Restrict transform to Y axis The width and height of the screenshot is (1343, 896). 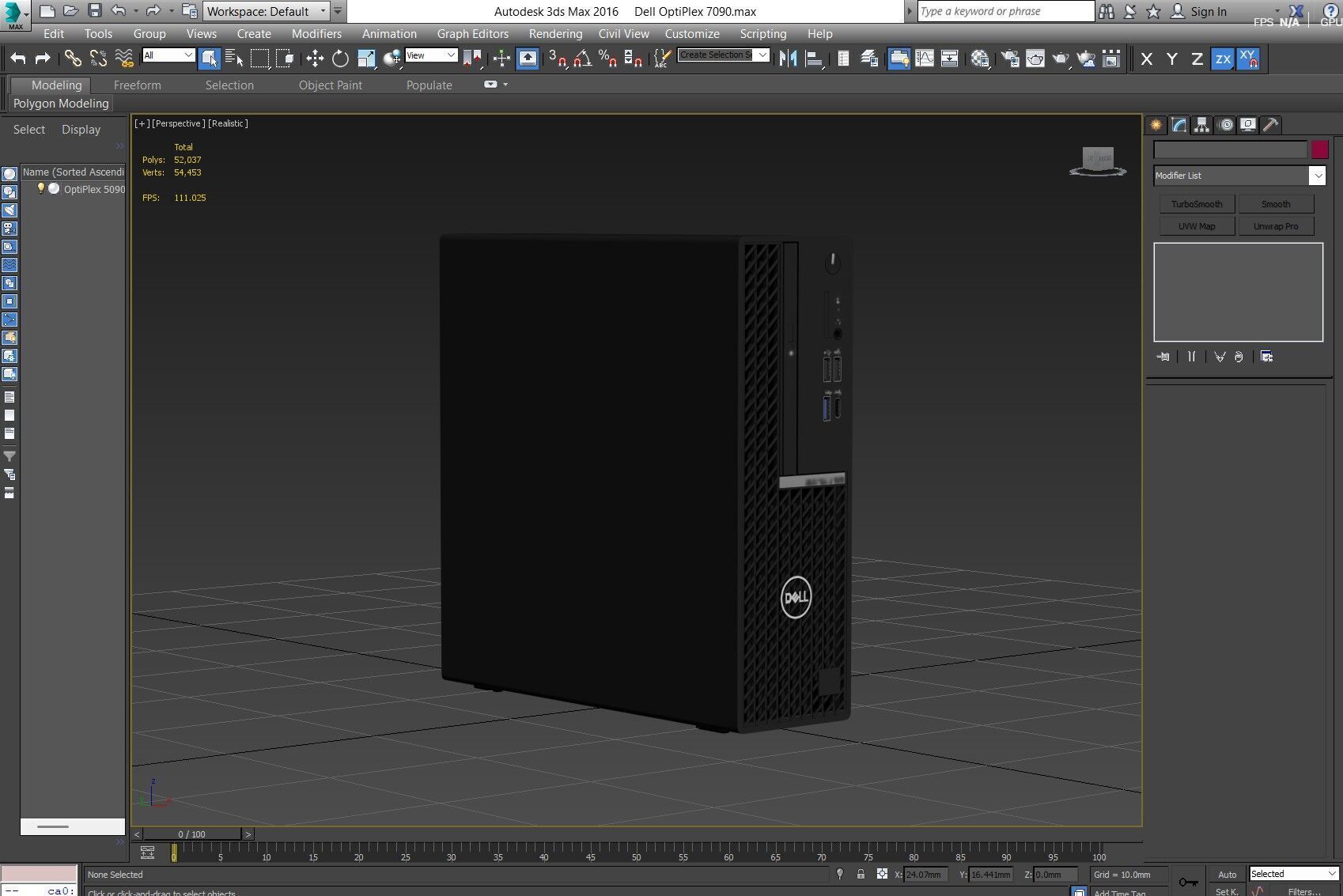[x=1172, y=59]
